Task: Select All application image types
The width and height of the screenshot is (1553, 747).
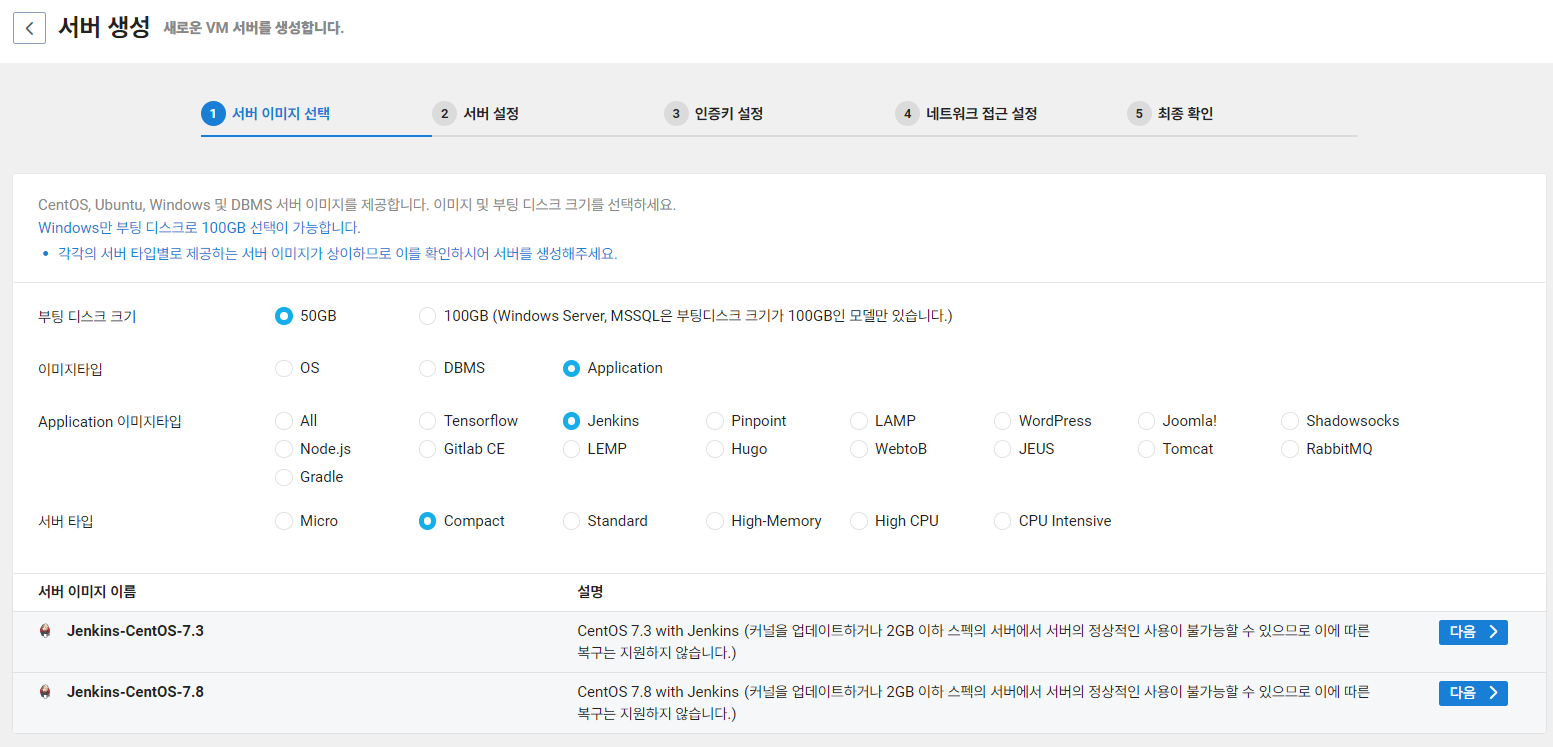Action: (284, 421)
